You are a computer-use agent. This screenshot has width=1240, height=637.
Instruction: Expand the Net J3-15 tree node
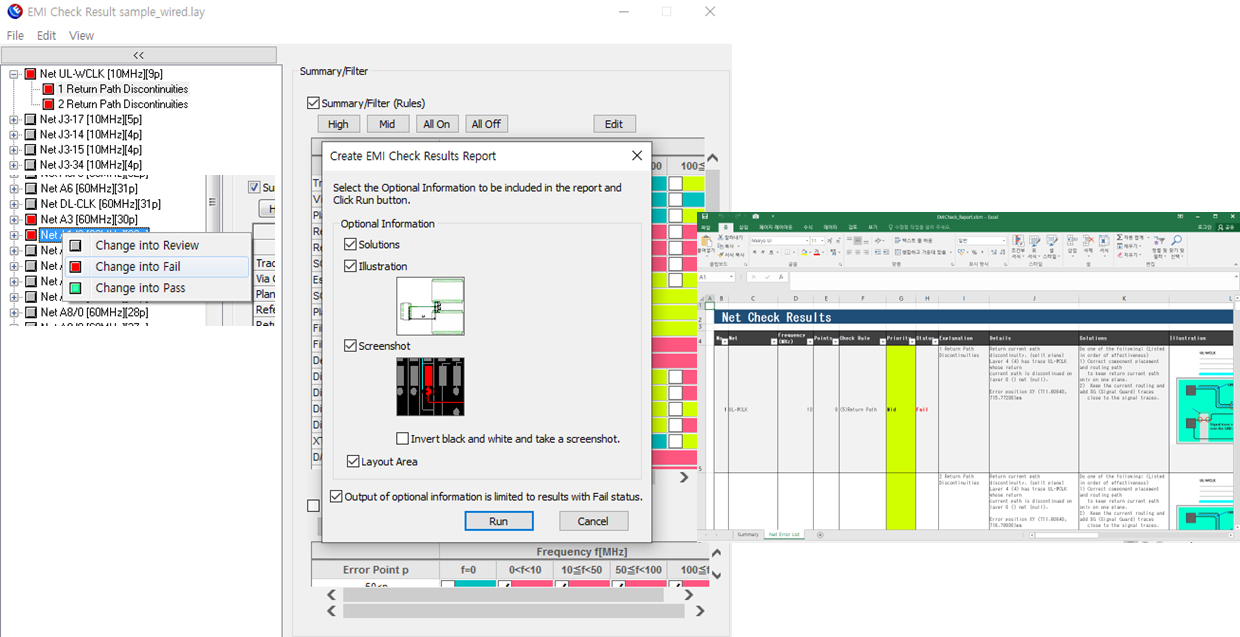(14, 149)
